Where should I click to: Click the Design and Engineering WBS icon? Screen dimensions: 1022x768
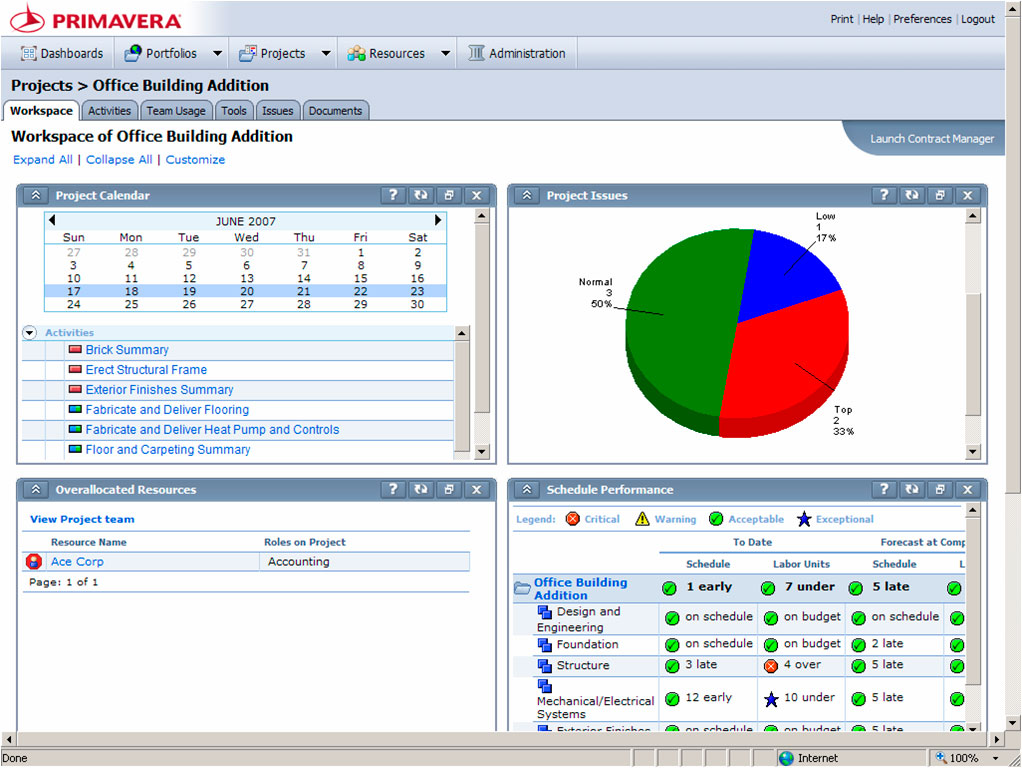point(544,612)
